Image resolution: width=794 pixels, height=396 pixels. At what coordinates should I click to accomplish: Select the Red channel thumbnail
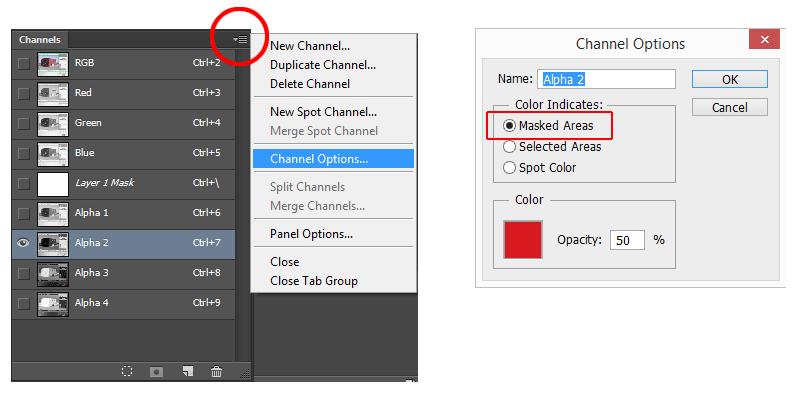tap(53, 94)
